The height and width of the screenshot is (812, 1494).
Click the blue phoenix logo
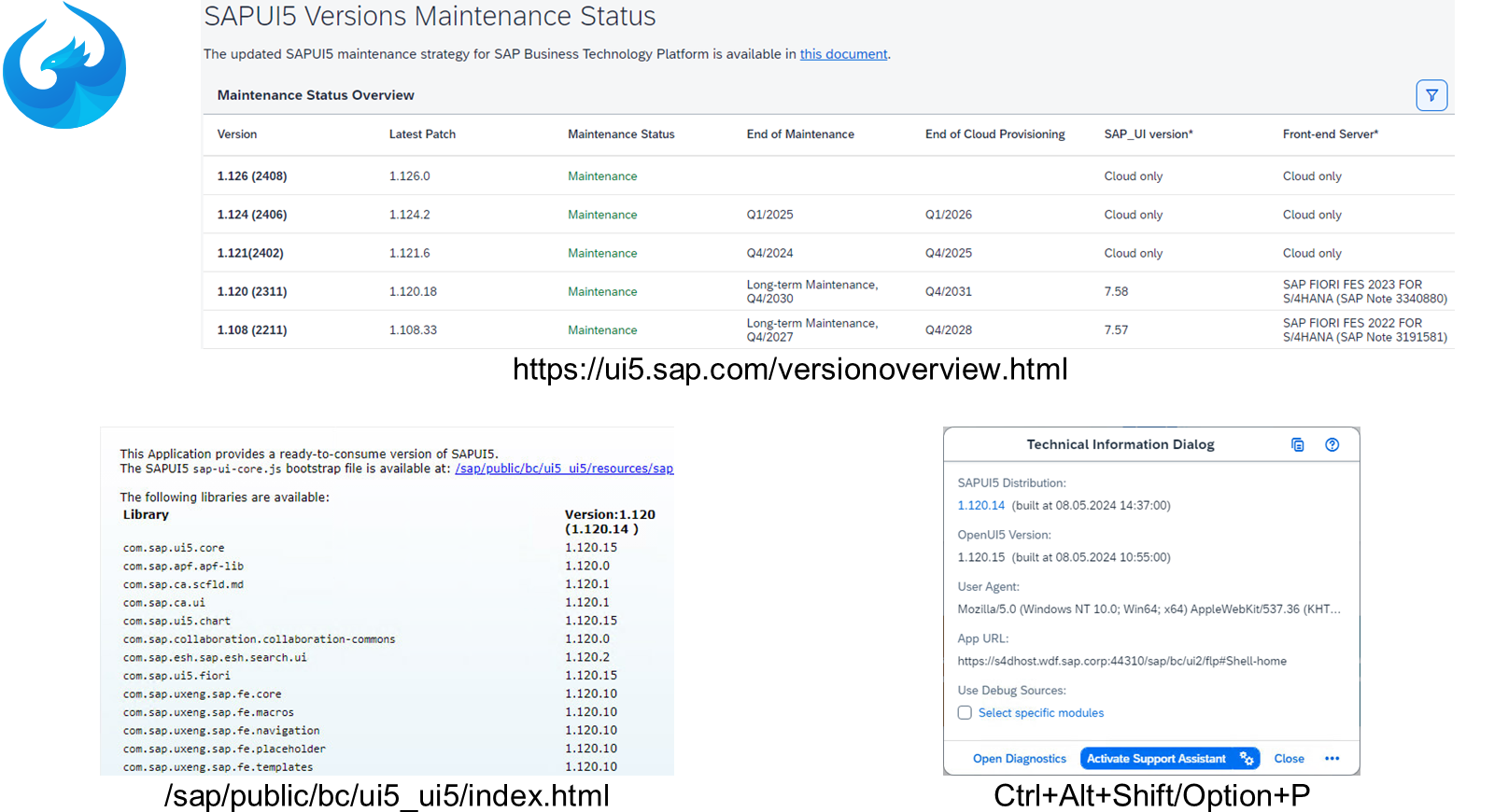tap(64, 65)
